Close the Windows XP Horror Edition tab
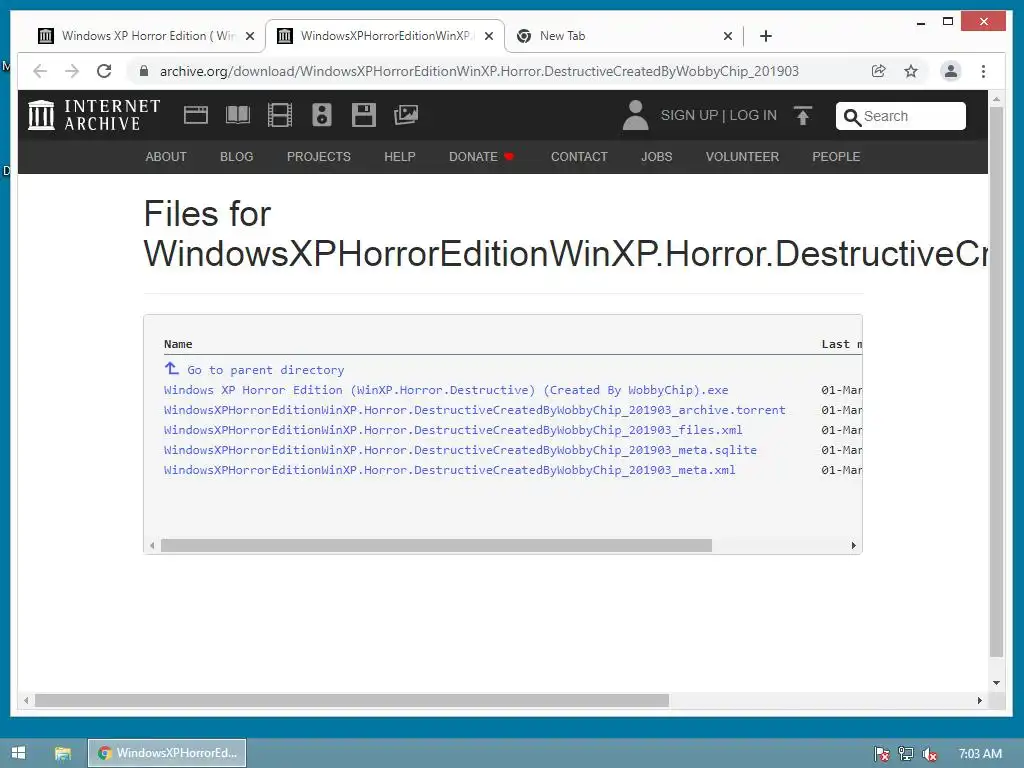The image size is (1024, 768). pyautogui.click(x=249, y=37)
